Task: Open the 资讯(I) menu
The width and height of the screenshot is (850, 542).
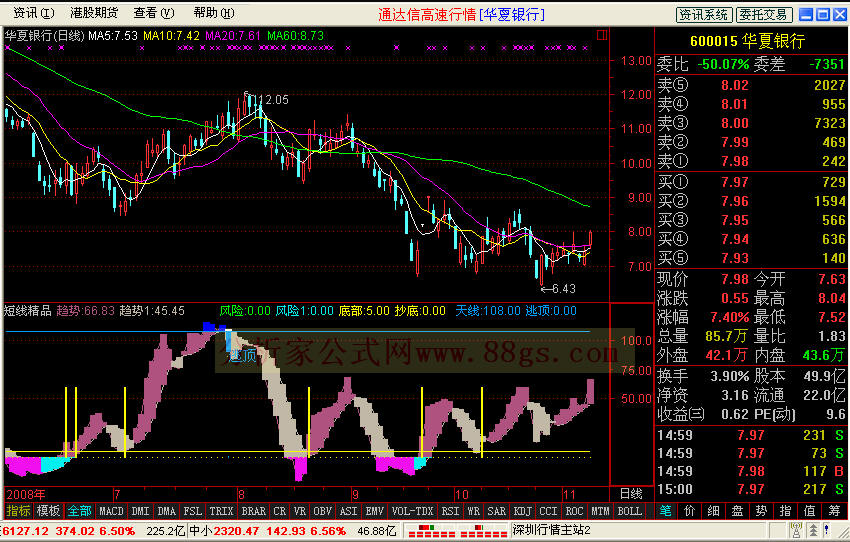Action: (33, 12)
